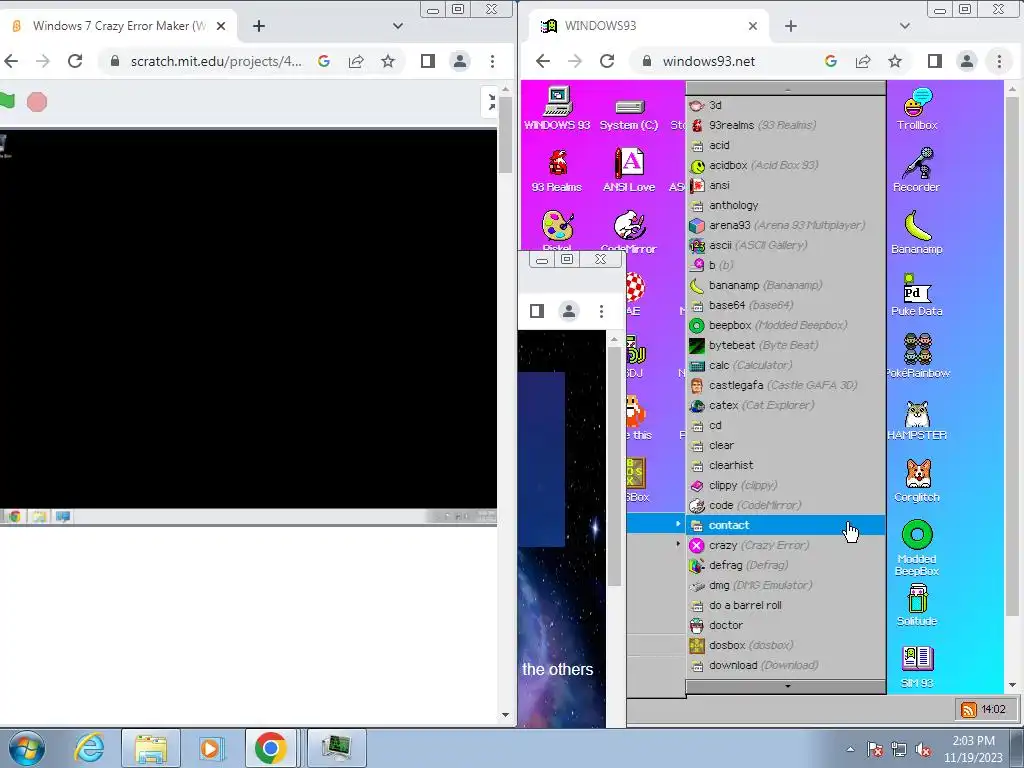Open profile icon in the Scratch browser window
This screenshot has height=768, width=1024.
click(460, 61)
